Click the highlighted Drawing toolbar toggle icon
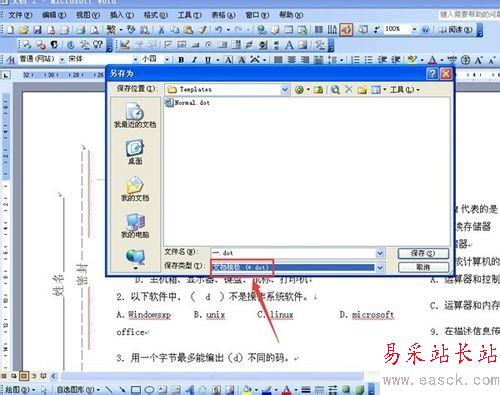 click(x=346, y=30)
